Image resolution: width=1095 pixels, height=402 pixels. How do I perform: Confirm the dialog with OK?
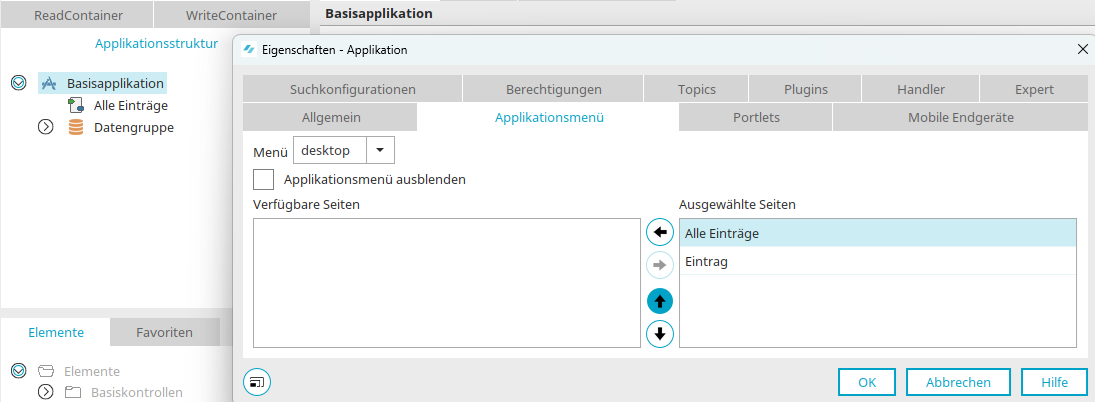point(867,382)
